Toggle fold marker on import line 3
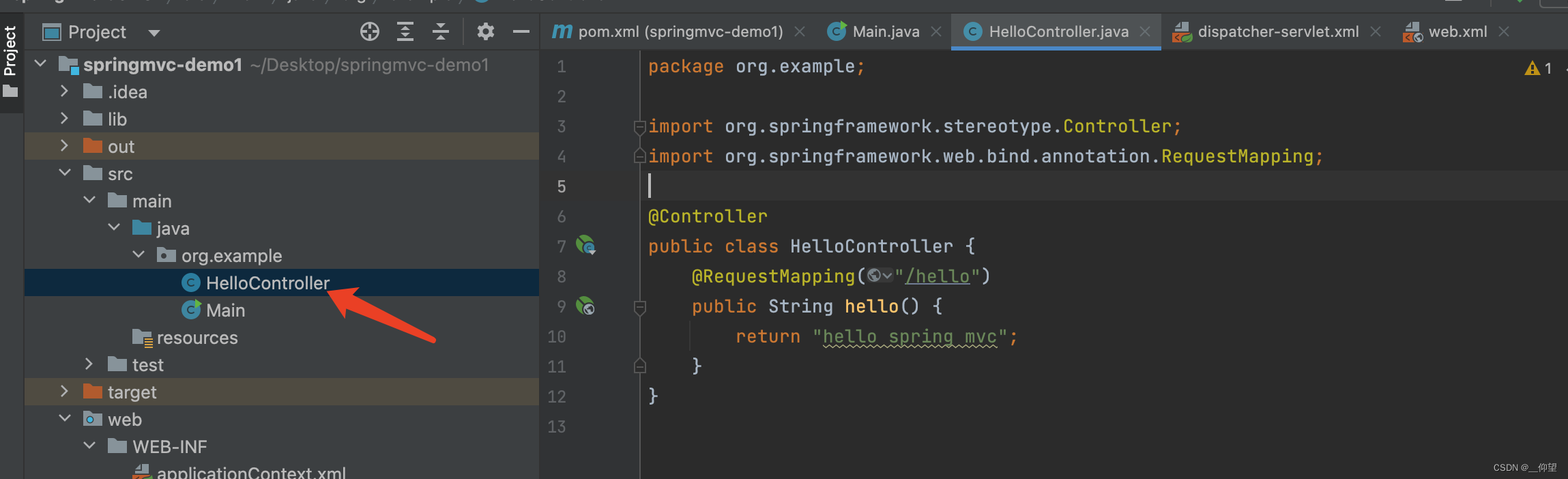 click(x=639, y=126)
